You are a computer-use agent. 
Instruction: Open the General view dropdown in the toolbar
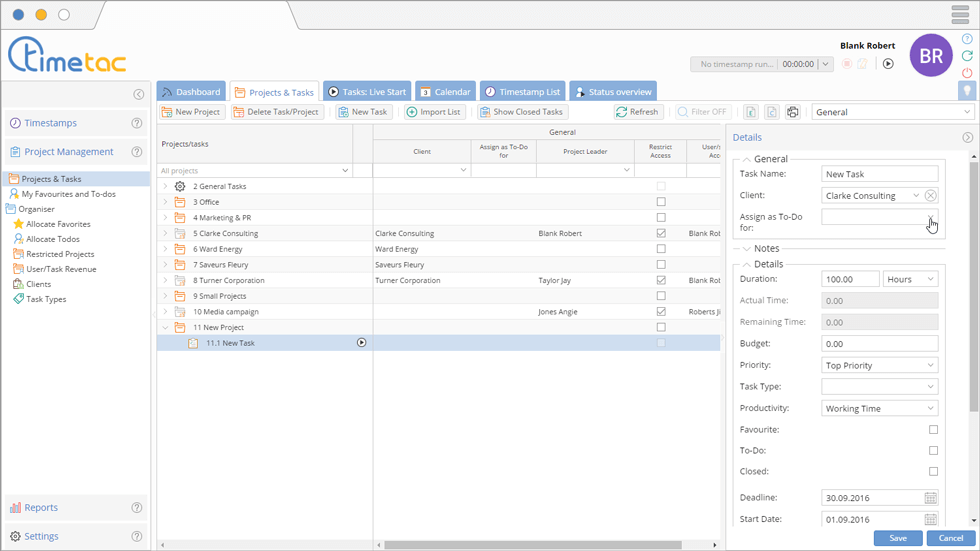pyautogui.click(x=967, y=112)
